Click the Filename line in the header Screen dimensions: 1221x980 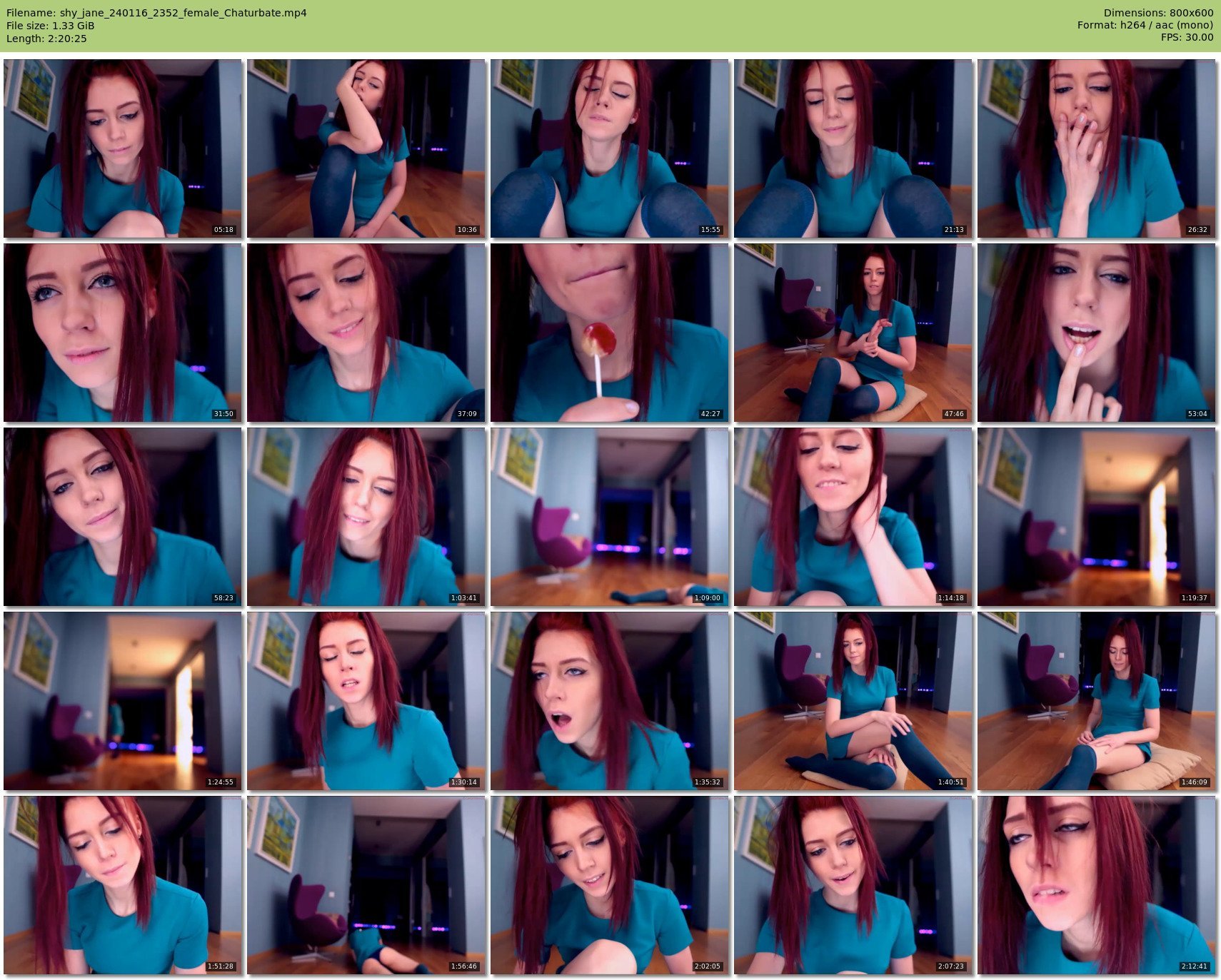coord(156,13)
